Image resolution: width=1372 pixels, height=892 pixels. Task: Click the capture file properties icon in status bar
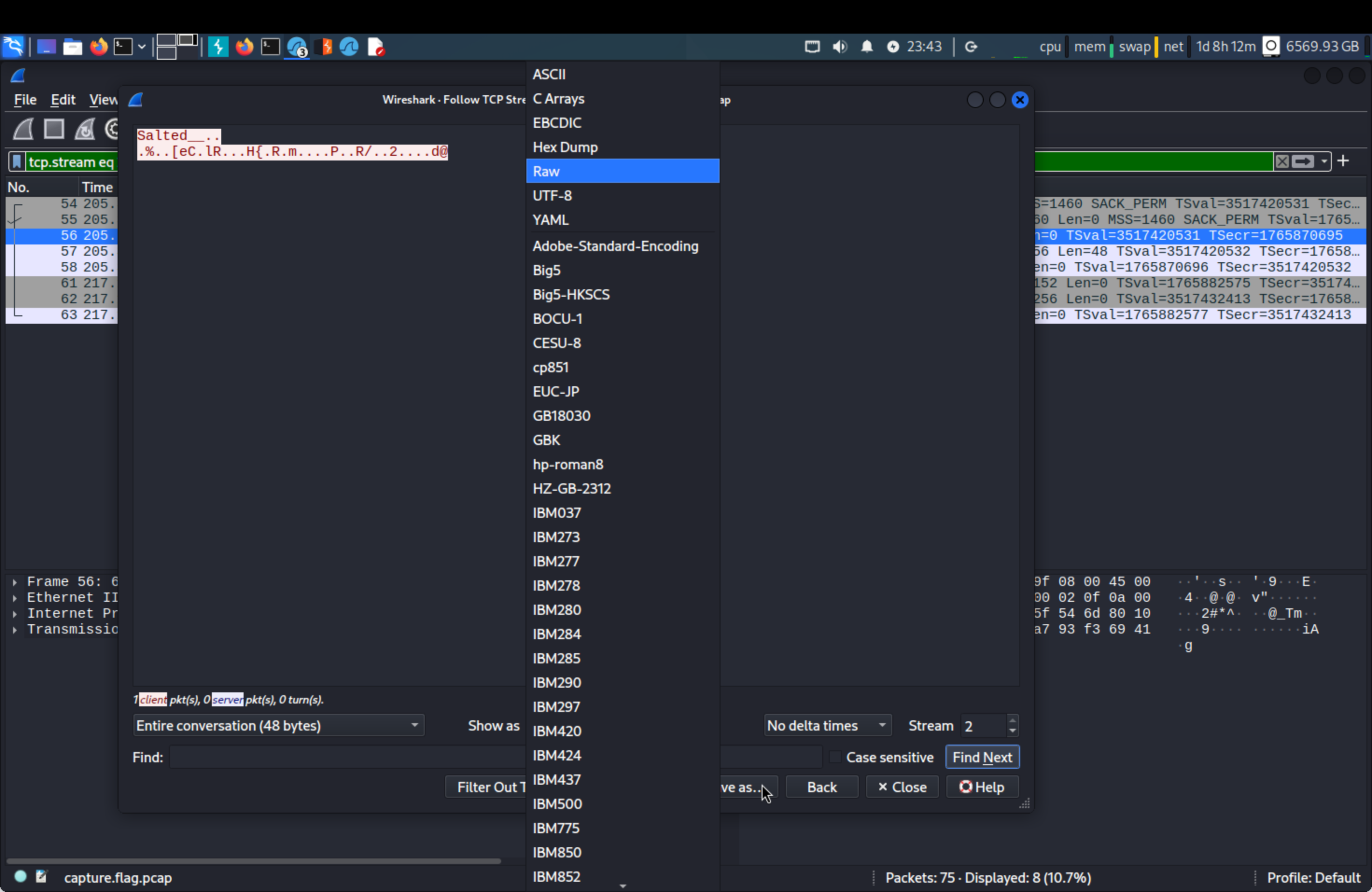tap(41, 877)
